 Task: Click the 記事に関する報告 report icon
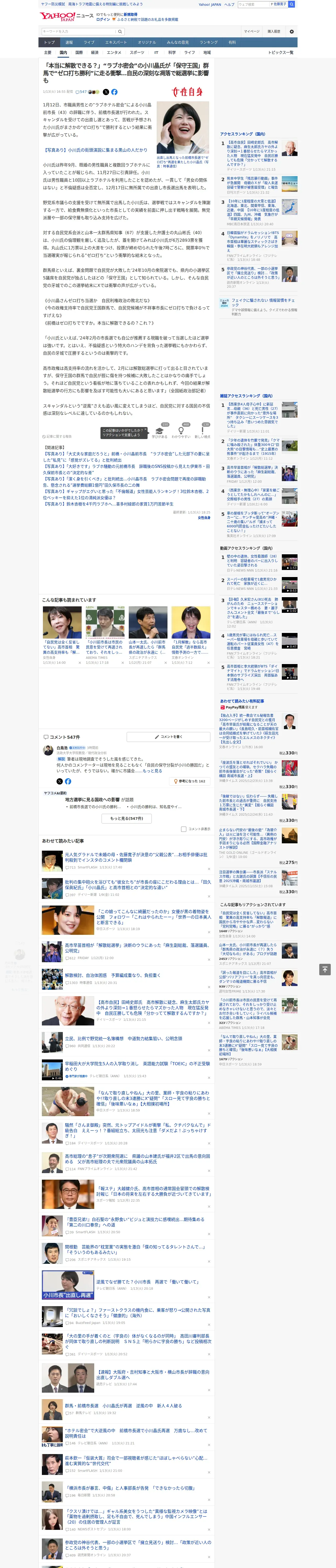[44, 436]
